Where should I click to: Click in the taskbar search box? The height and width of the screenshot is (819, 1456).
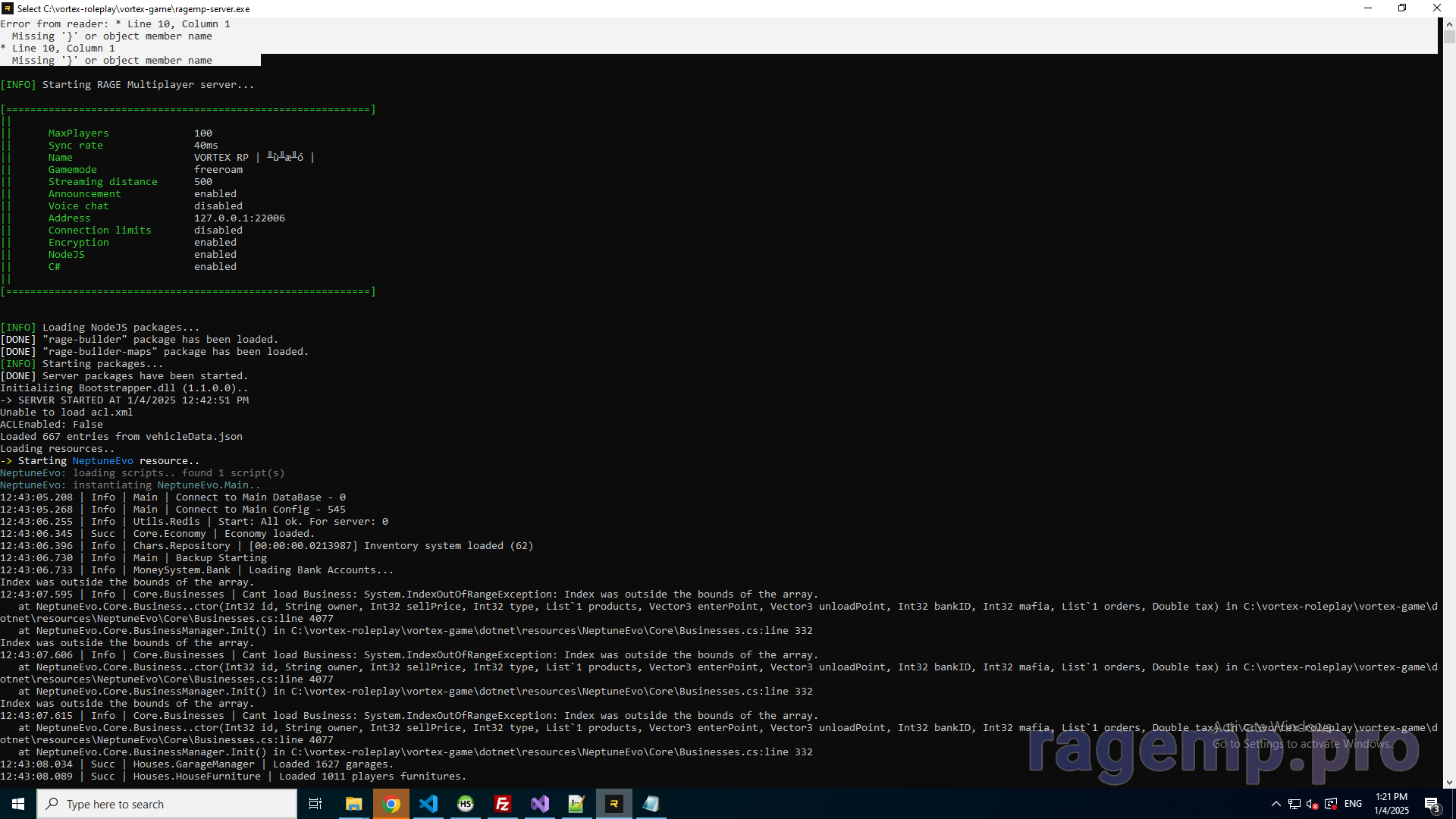click(x=167, y=804)
